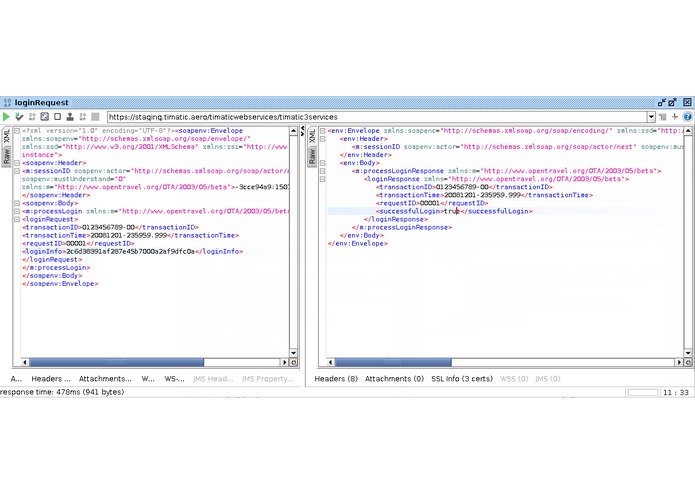Viewport: 695px width, 494px height.
Task: Collapse soapenv:Envelope node in request editor
Action: (17, 131)
